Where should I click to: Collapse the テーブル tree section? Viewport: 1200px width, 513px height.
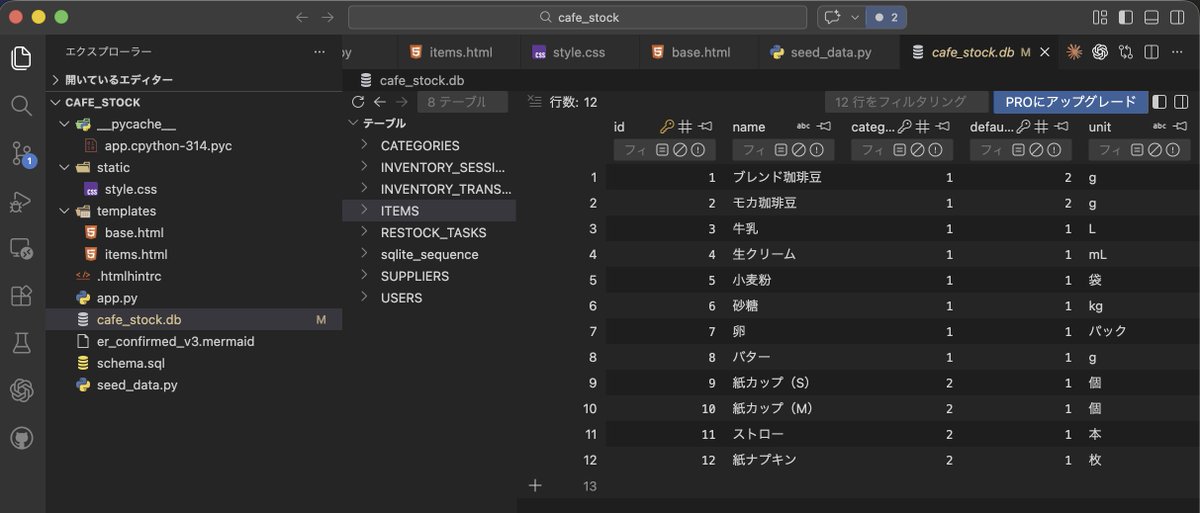[x=352, y=123]
